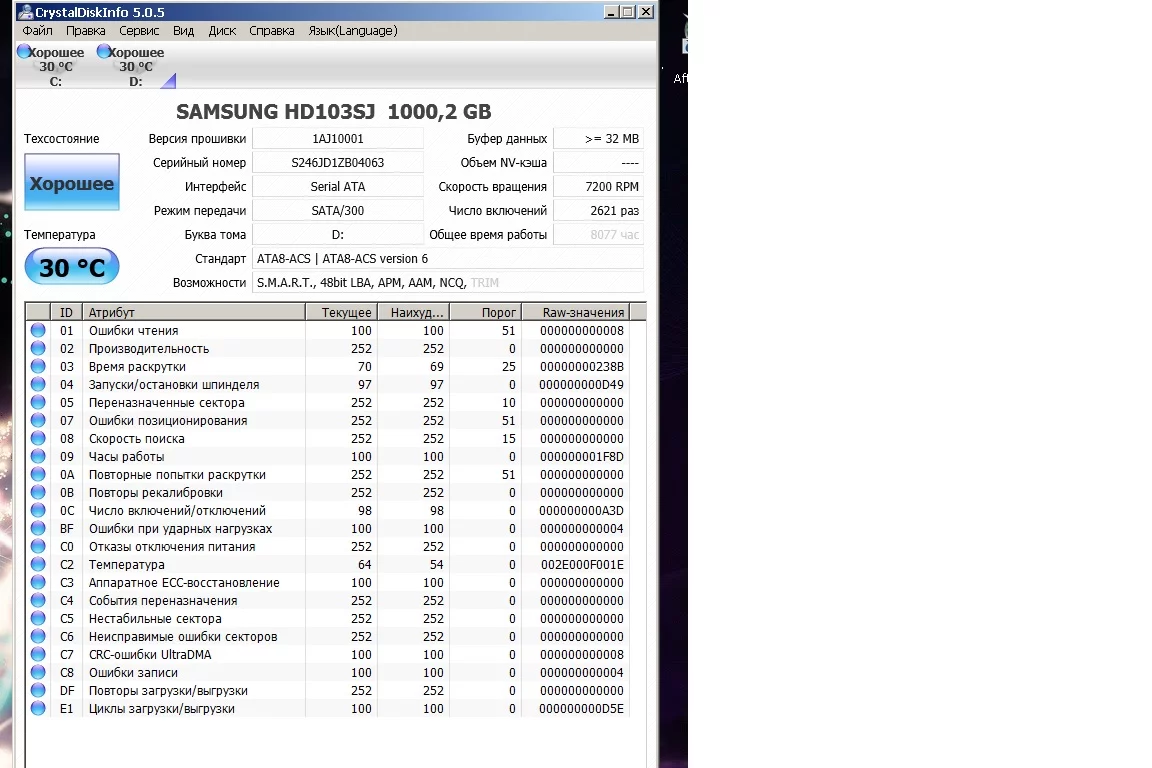Image resolution: width=1152 pixels, height=768 pixels.
Task: Click status circle for Нестабильные сектора
Action: (x=37, y=619)
